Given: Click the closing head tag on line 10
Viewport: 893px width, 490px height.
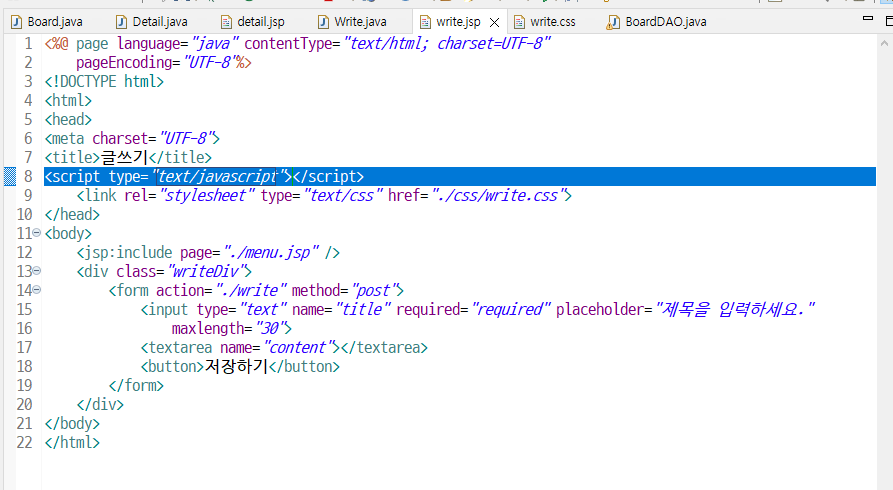Looking at the screenshot, I should coord(72,214).
